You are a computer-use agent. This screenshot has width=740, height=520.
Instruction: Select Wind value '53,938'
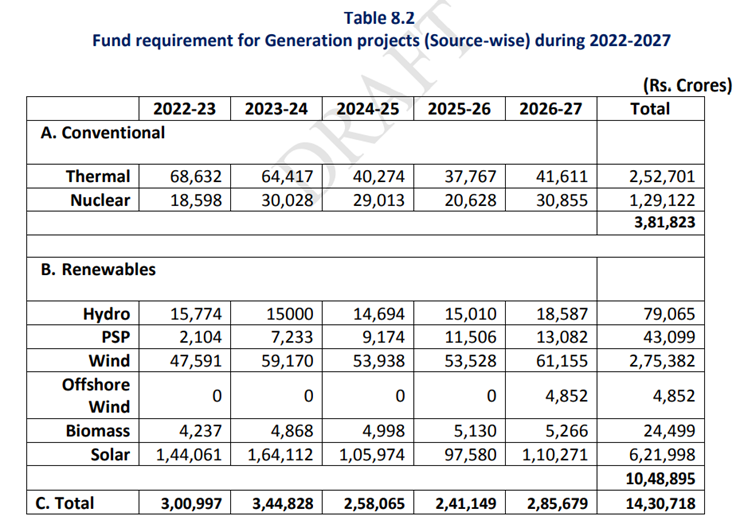pyautogui.click(x=379, y=361)
